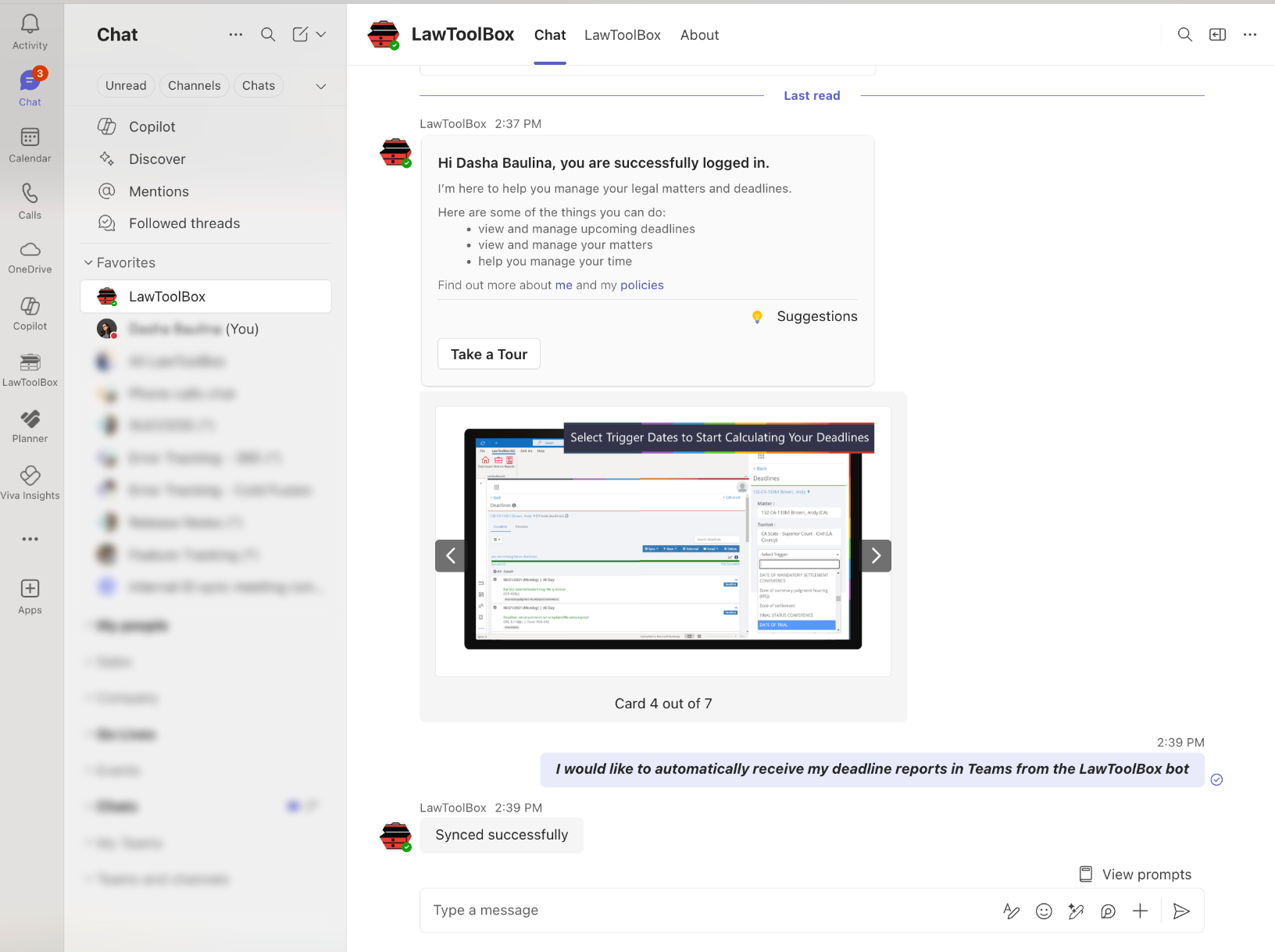Open Copilot in the app rail
This screenshot has height=952, width=1275.
(30, 314)
